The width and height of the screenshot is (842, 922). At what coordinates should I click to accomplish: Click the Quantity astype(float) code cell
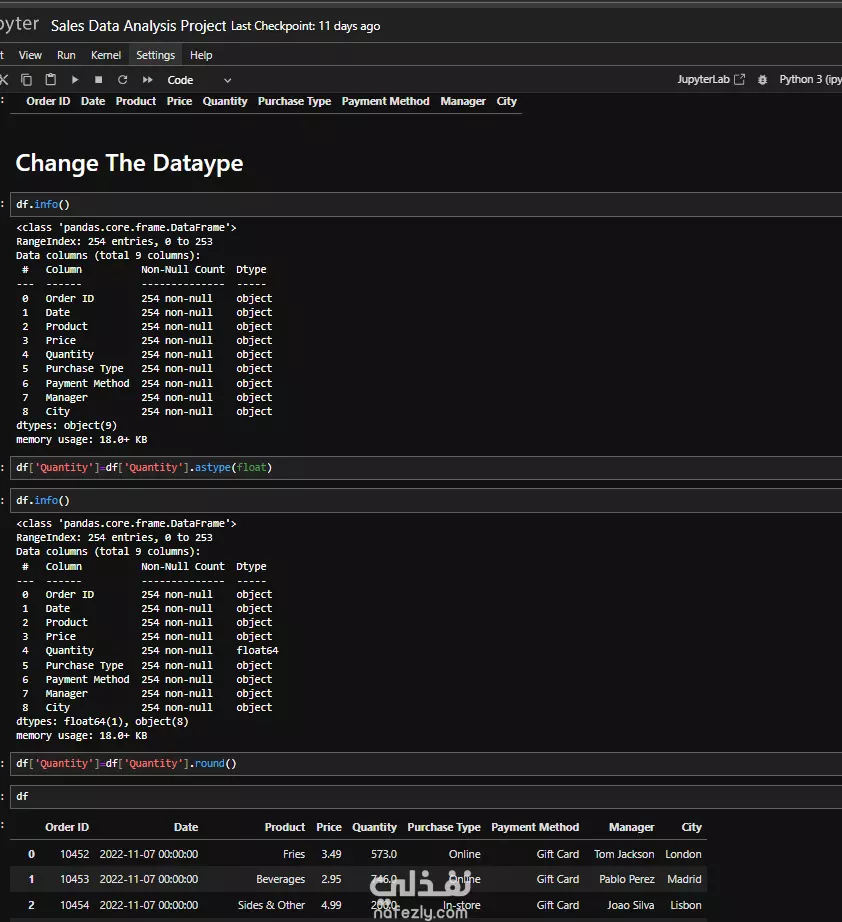[x=426, y=467]
